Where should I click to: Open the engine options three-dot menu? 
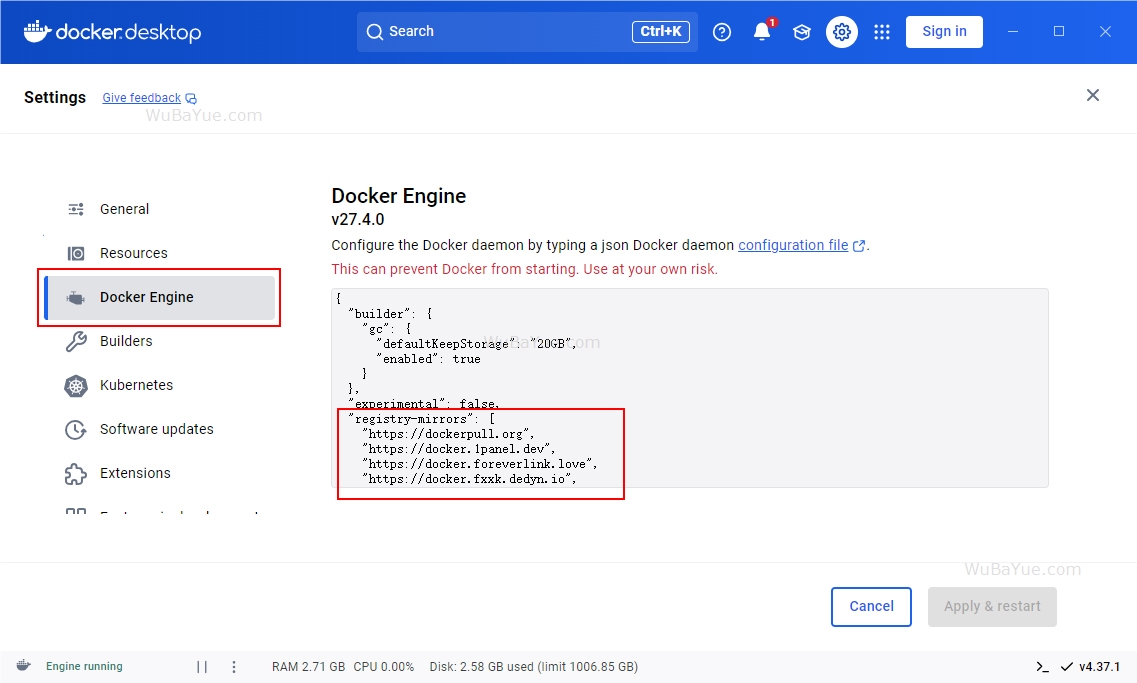click(233, 666)
